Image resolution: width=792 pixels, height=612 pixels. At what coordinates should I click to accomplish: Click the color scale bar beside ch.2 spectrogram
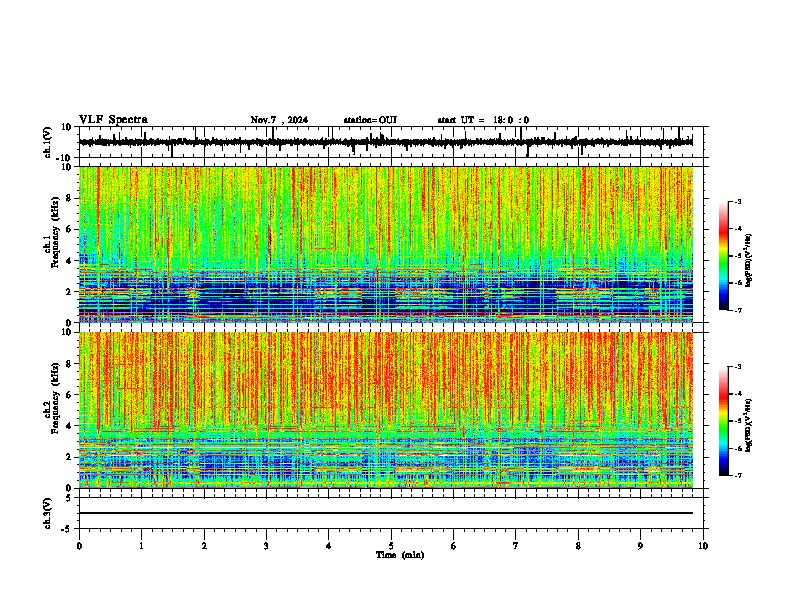724,421
